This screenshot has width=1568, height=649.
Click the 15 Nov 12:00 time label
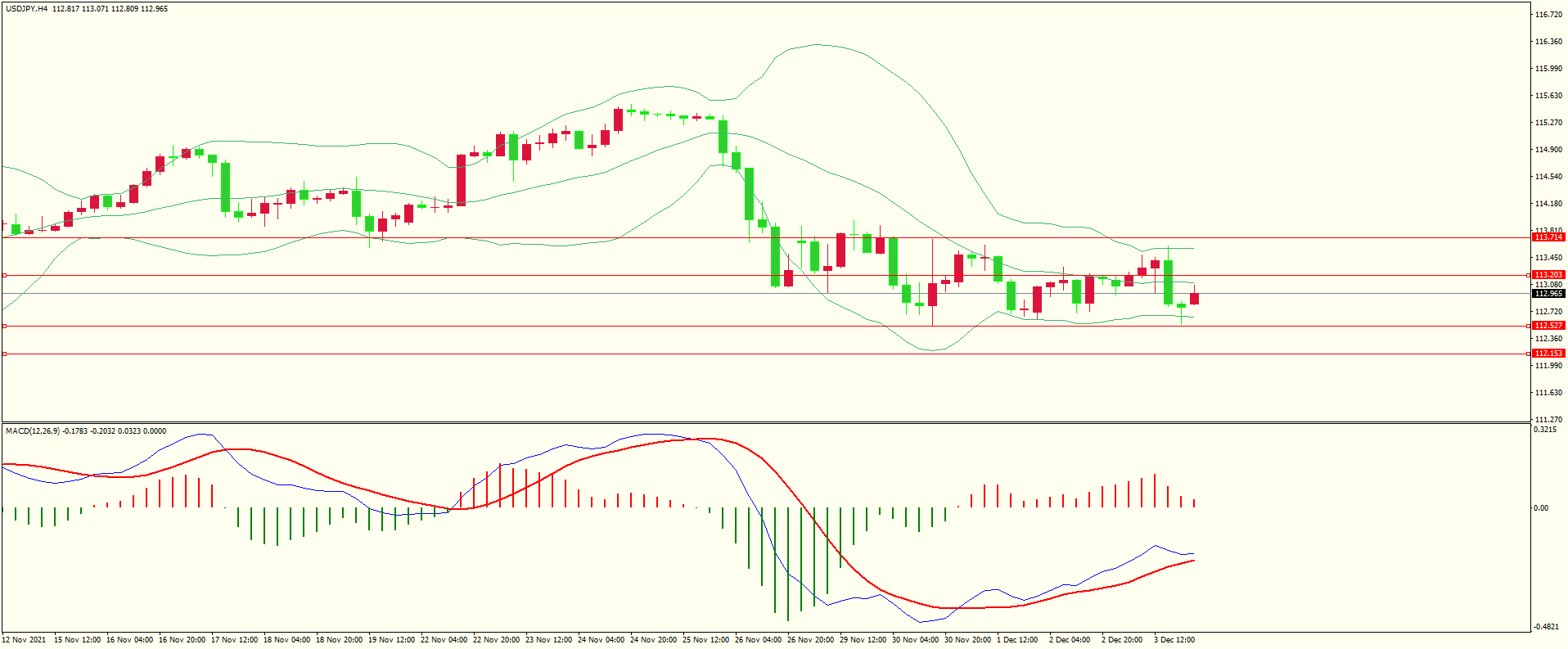coord(77,640)
